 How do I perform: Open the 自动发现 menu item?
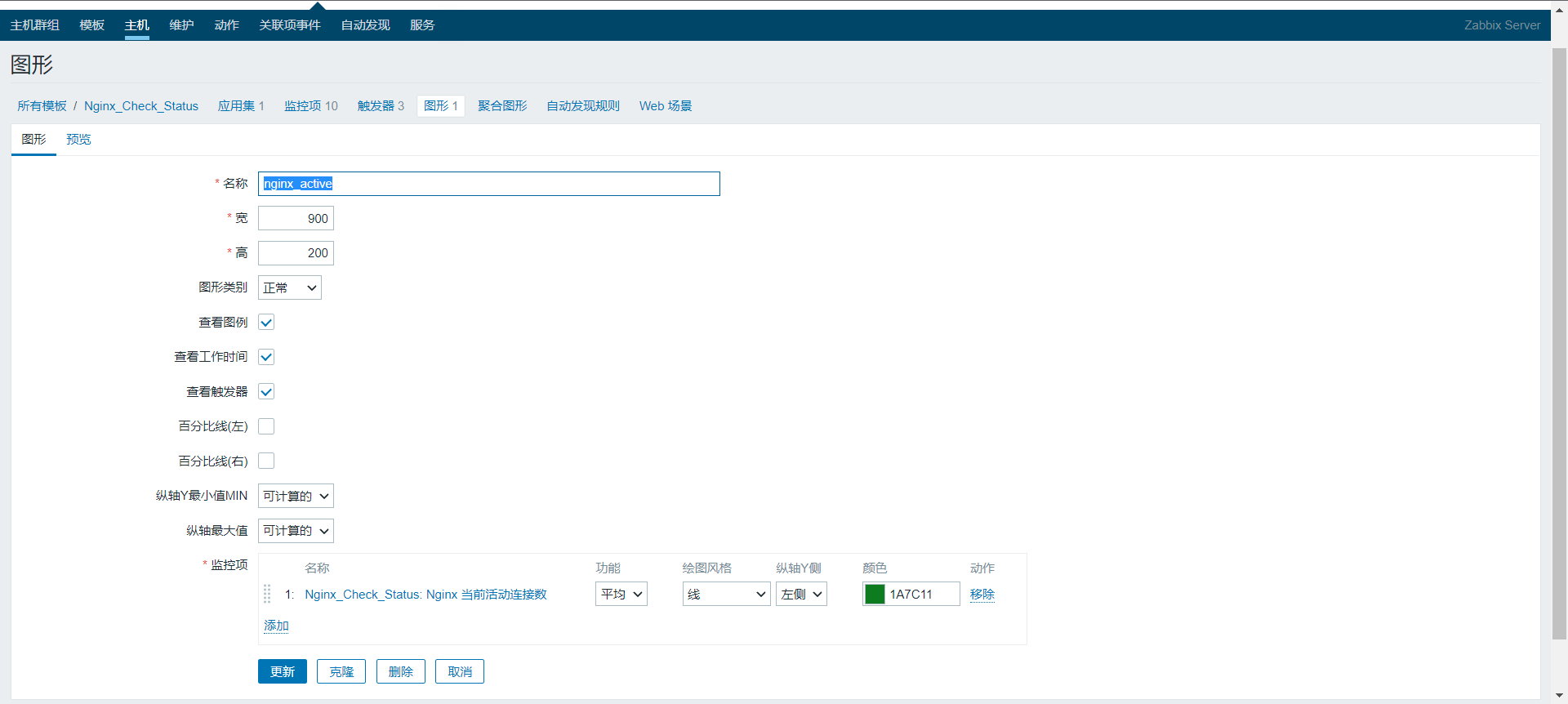click(366, 25)
